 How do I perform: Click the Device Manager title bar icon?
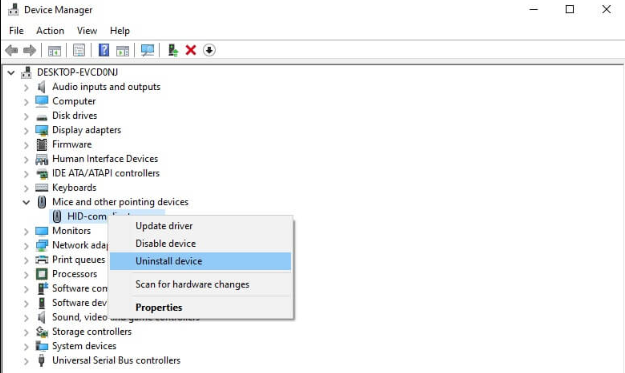pos(13,9)
